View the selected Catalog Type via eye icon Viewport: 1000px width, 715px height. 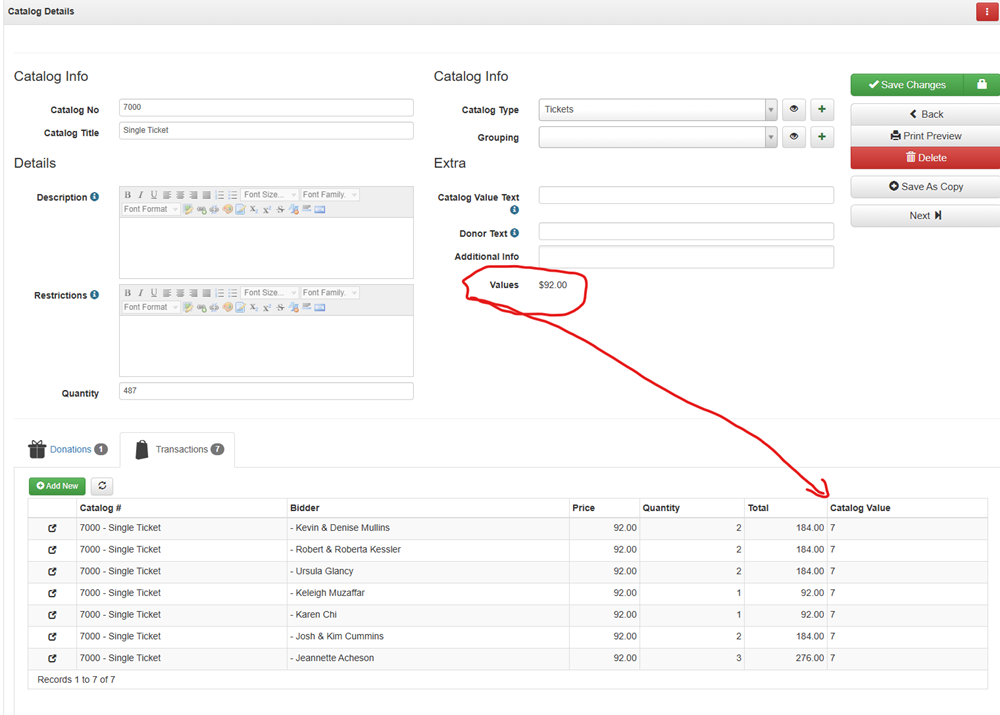(794, 110)
